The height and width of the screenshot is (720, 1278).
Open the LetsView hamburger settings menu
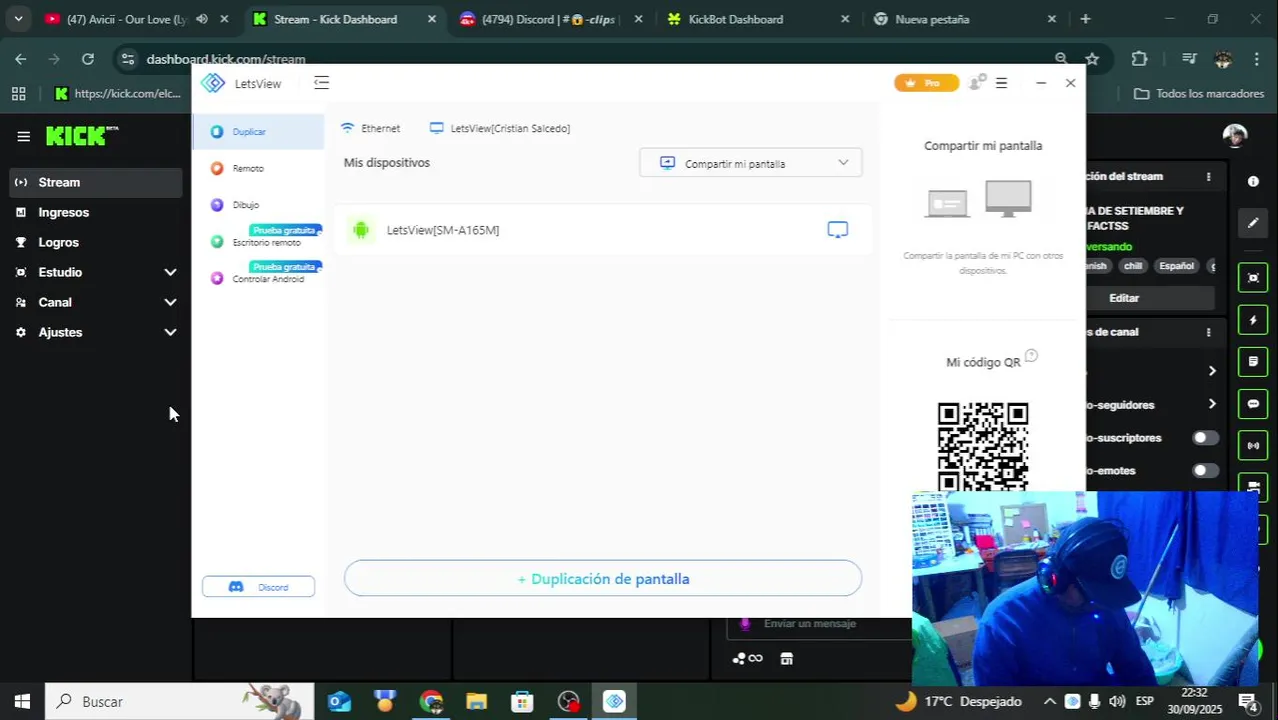1001,83
